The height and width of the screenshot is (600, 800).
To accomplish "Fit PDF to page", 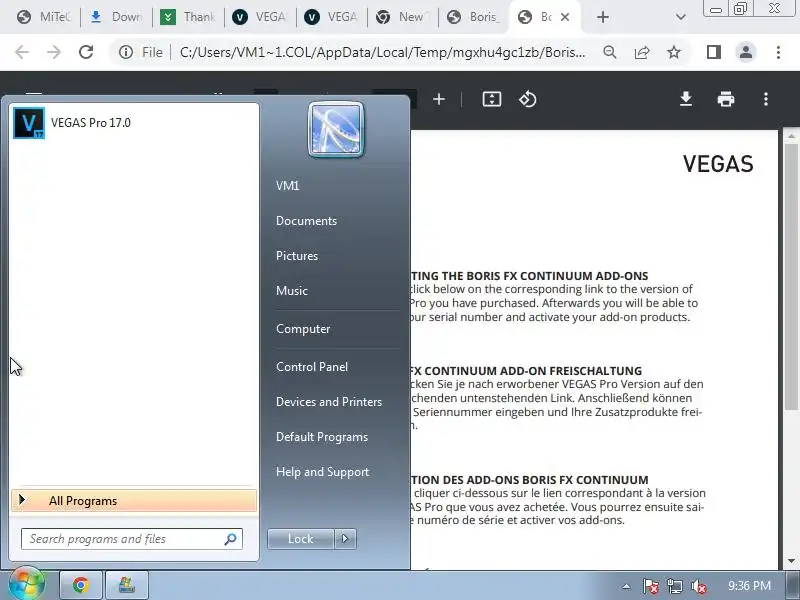I will 492,99.
